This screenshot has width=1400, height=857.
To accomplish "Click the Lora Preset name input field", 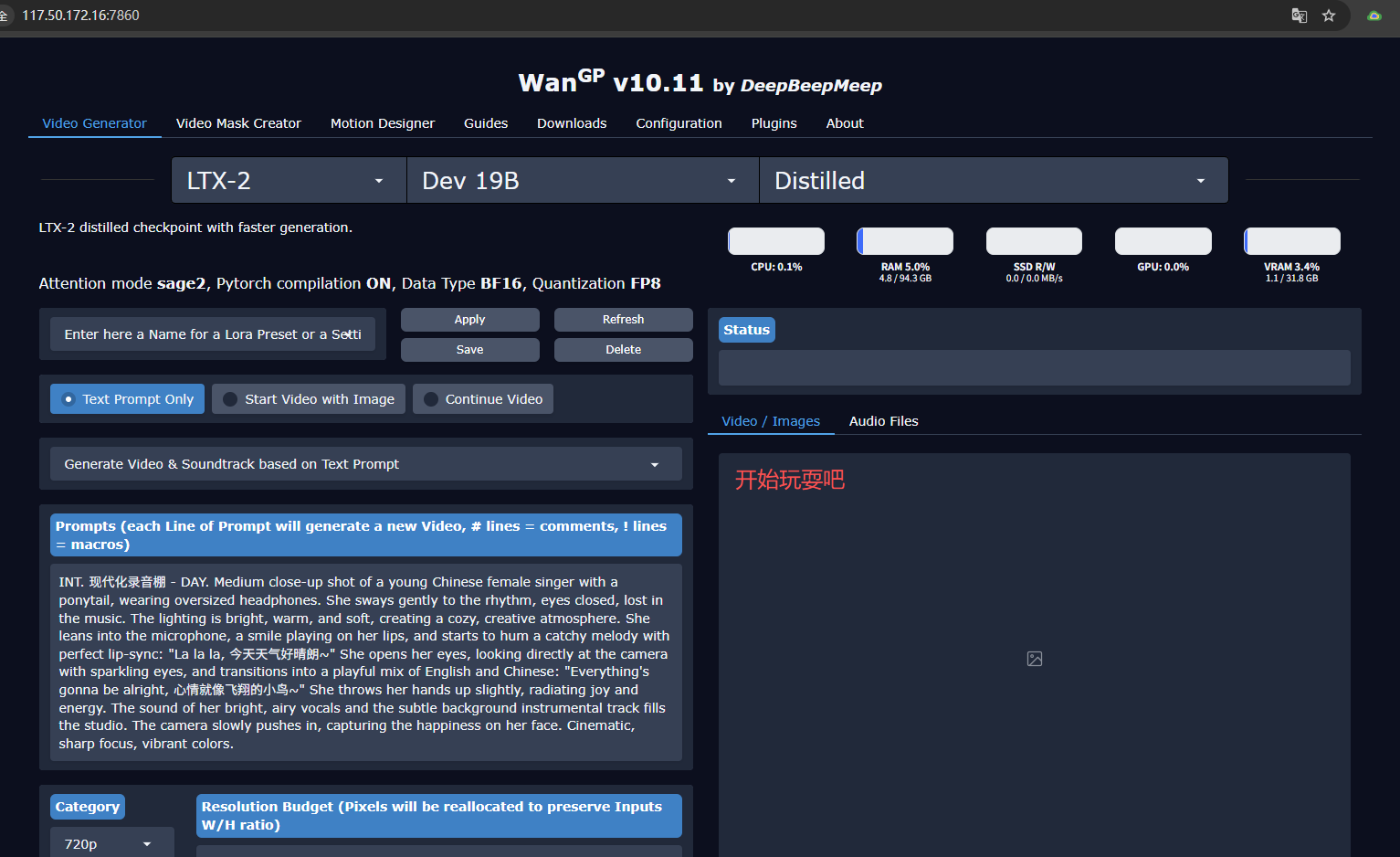I will click(x=213, y=334).
